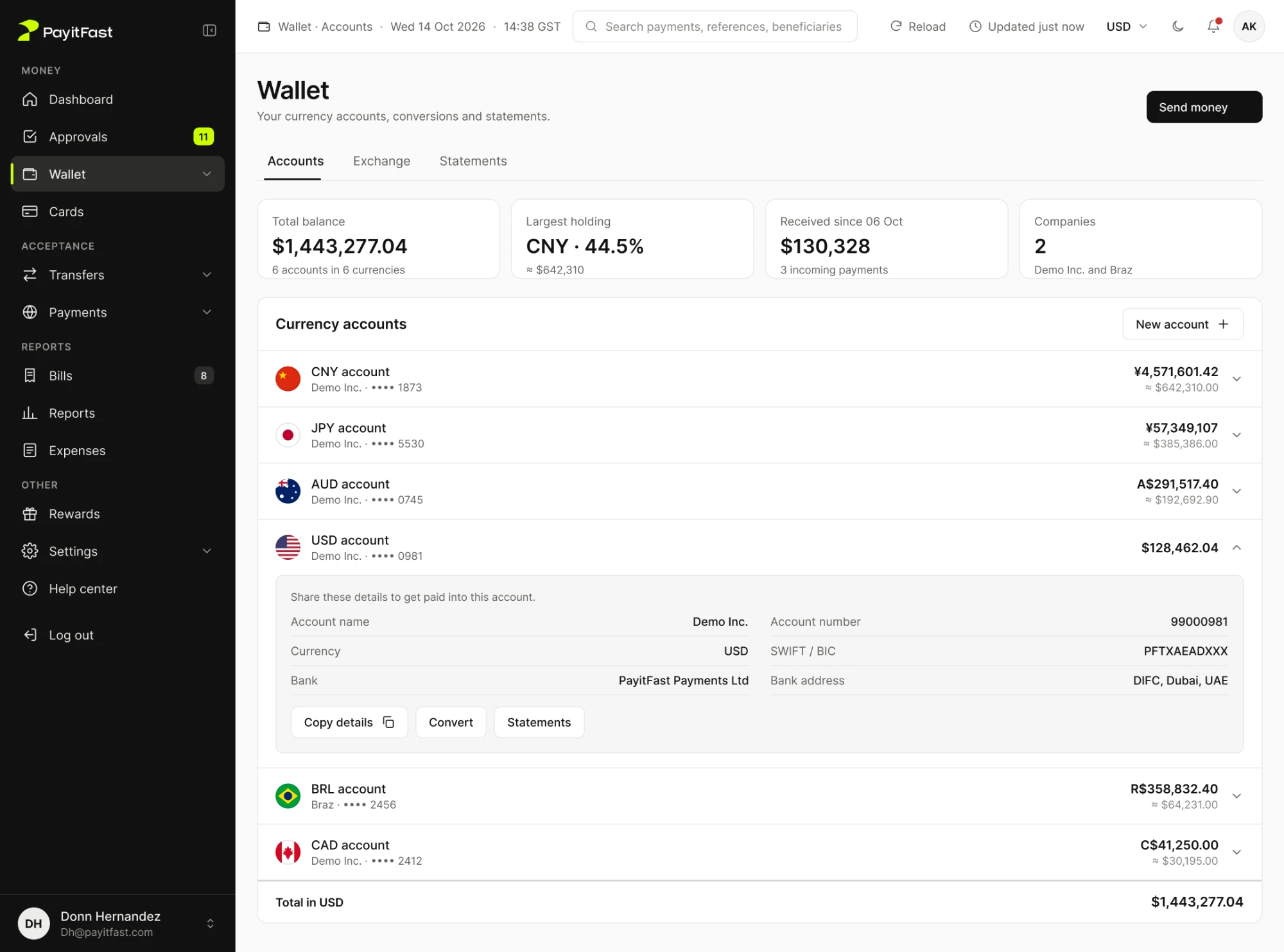Click the Reload button
Viewport: 1284px width, 952px height.
[x=918, y=26]
